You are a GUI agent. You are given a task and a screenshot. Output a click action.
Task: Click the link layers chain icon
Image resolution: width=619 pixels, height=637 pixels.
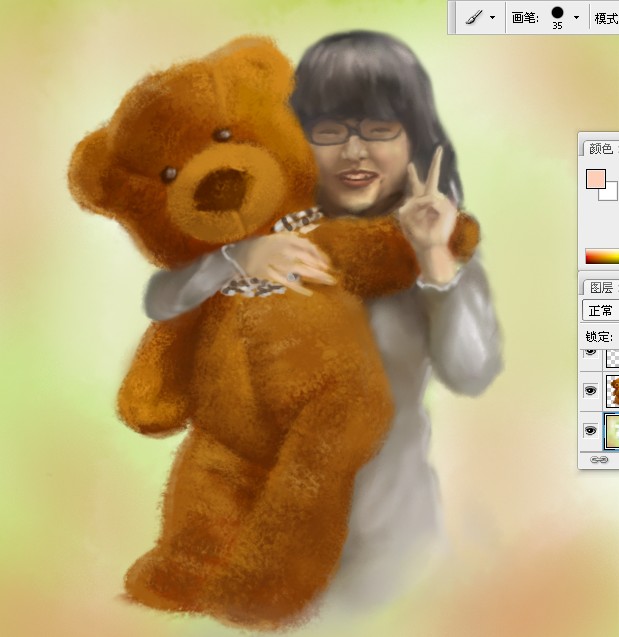(599, 460)
